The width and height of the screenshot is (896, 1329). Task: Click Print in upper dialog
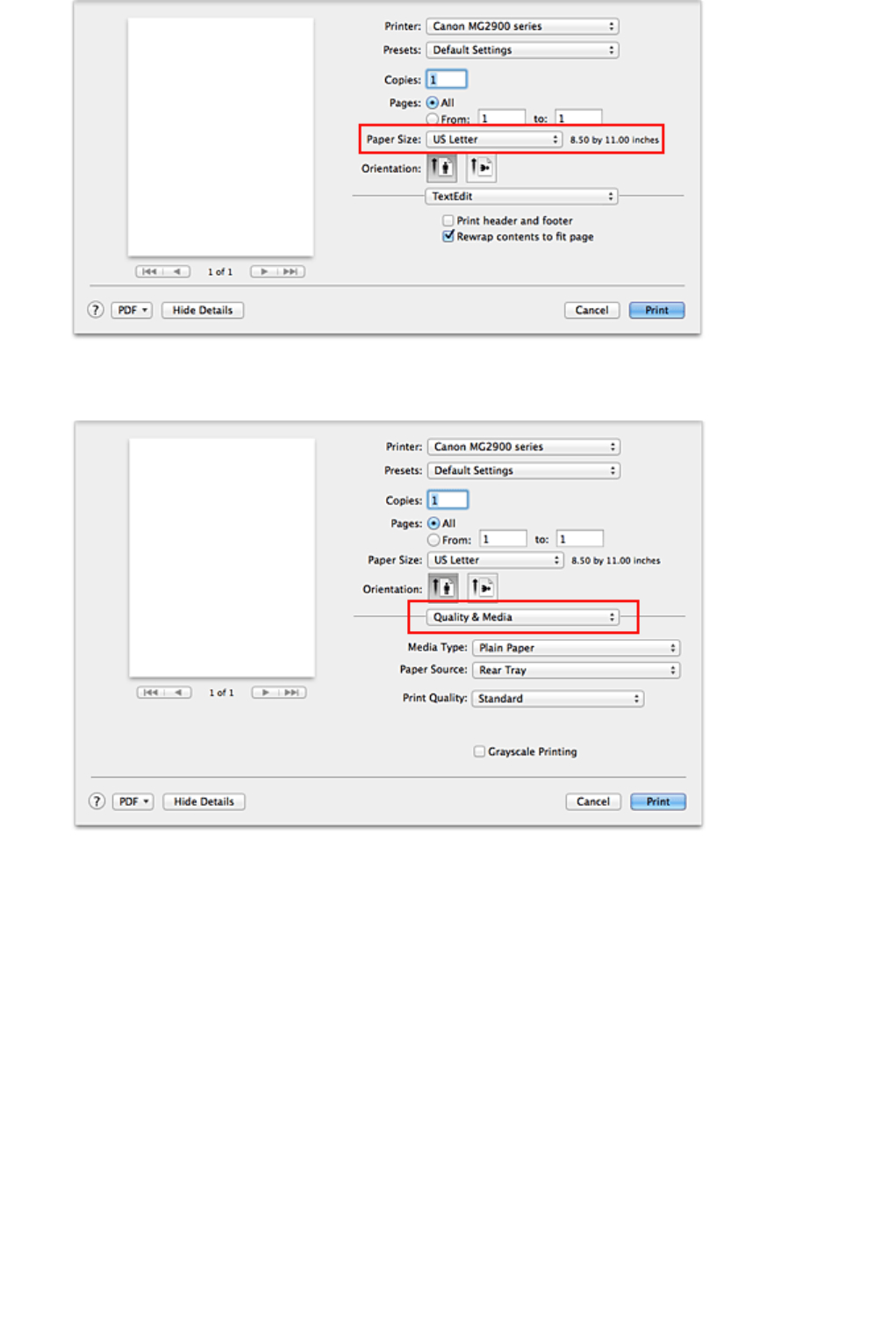click(657, 310)
